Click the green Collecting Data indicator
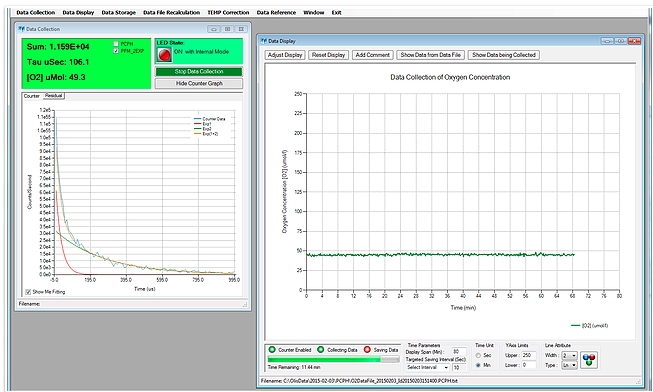Screen dimensions: 653x392 click(x=321, y=350)
